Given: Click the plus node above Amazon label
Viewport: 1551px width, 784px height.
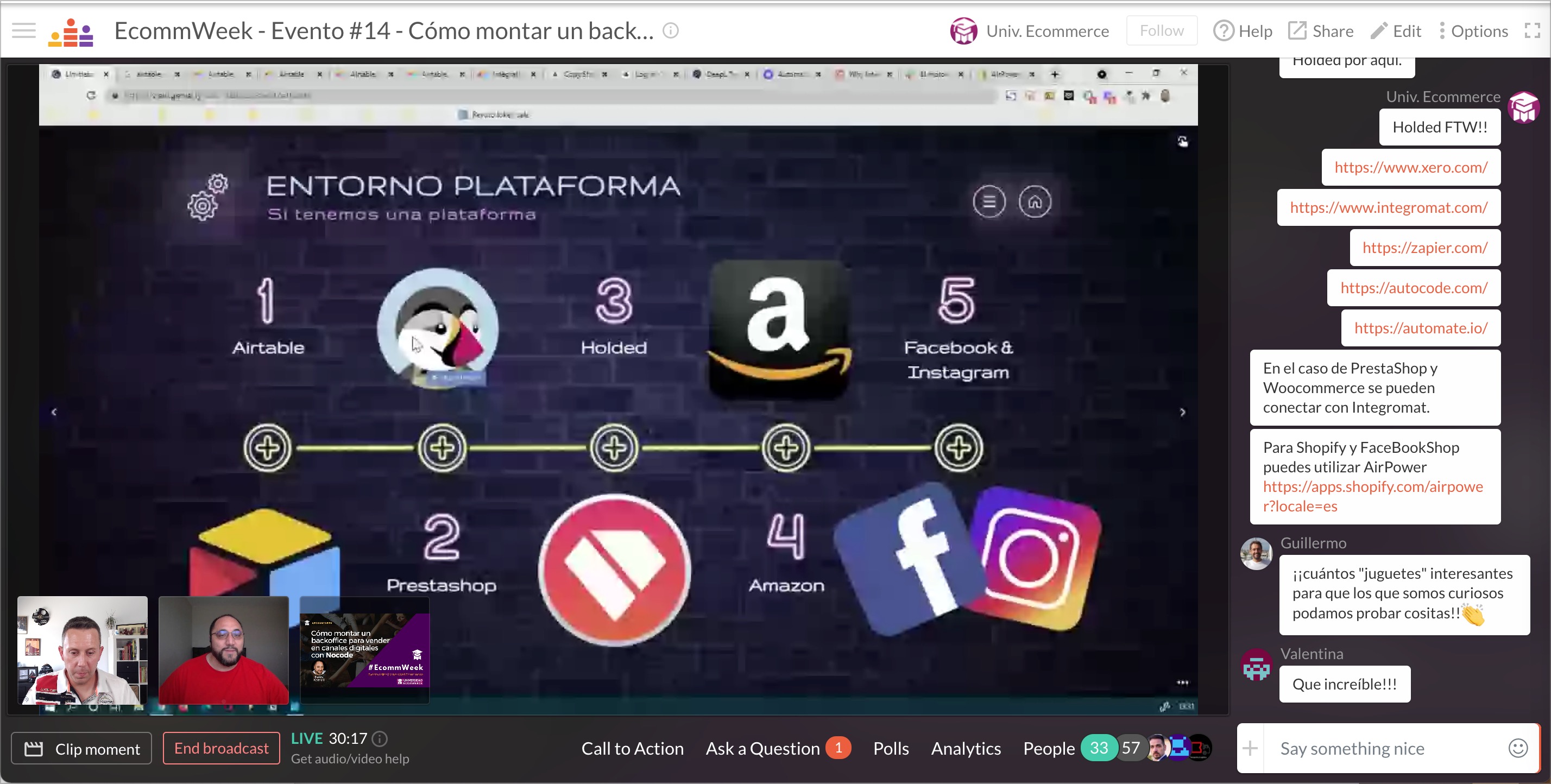Looking at the screenshot, I should point(786,448).
